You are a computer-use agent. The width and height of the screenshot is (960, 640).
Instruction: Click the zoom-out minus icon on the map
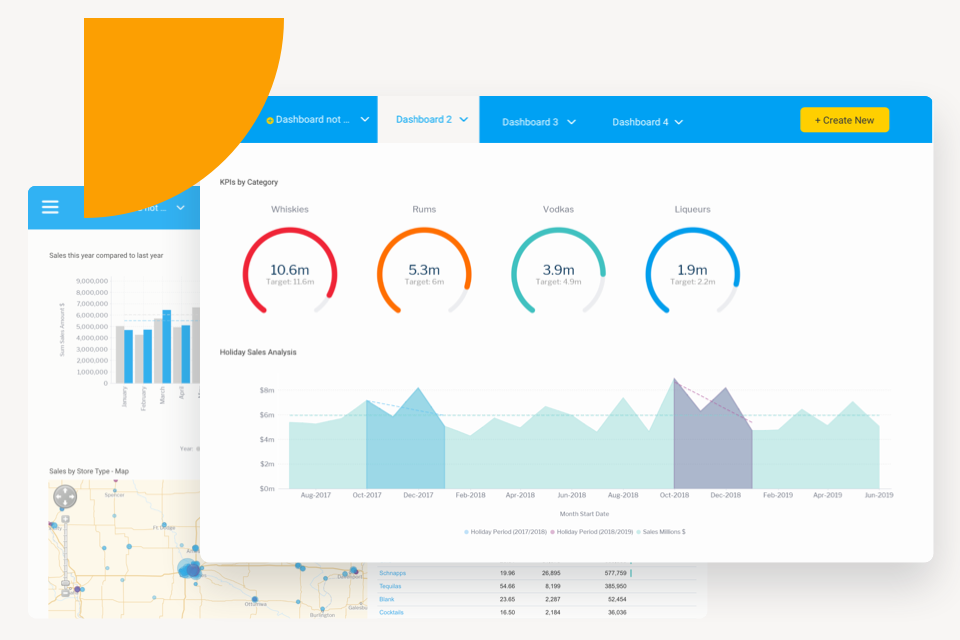coord(65,592)
